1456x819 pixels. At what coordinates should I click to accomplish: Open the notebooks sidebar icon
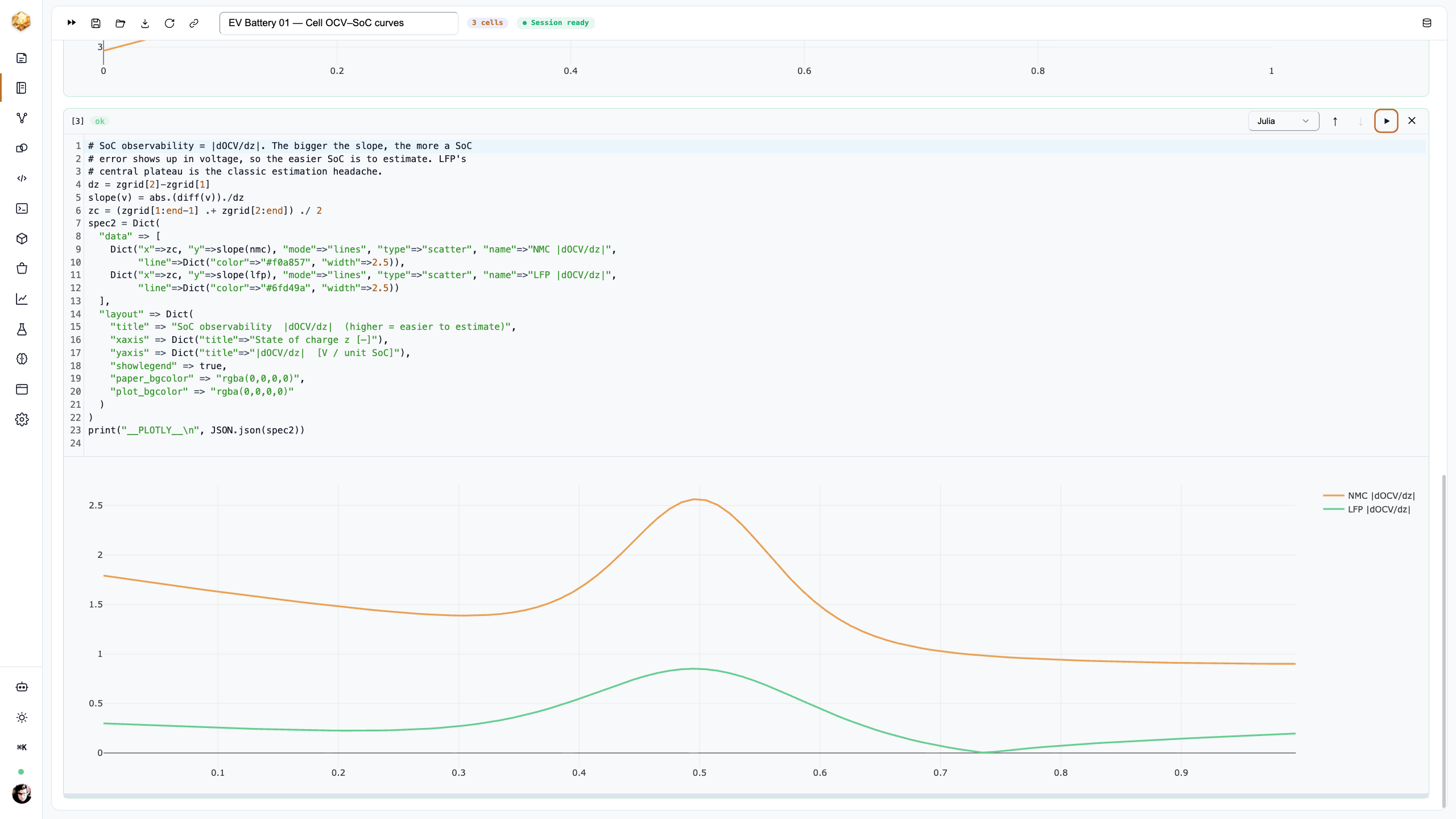22,88
